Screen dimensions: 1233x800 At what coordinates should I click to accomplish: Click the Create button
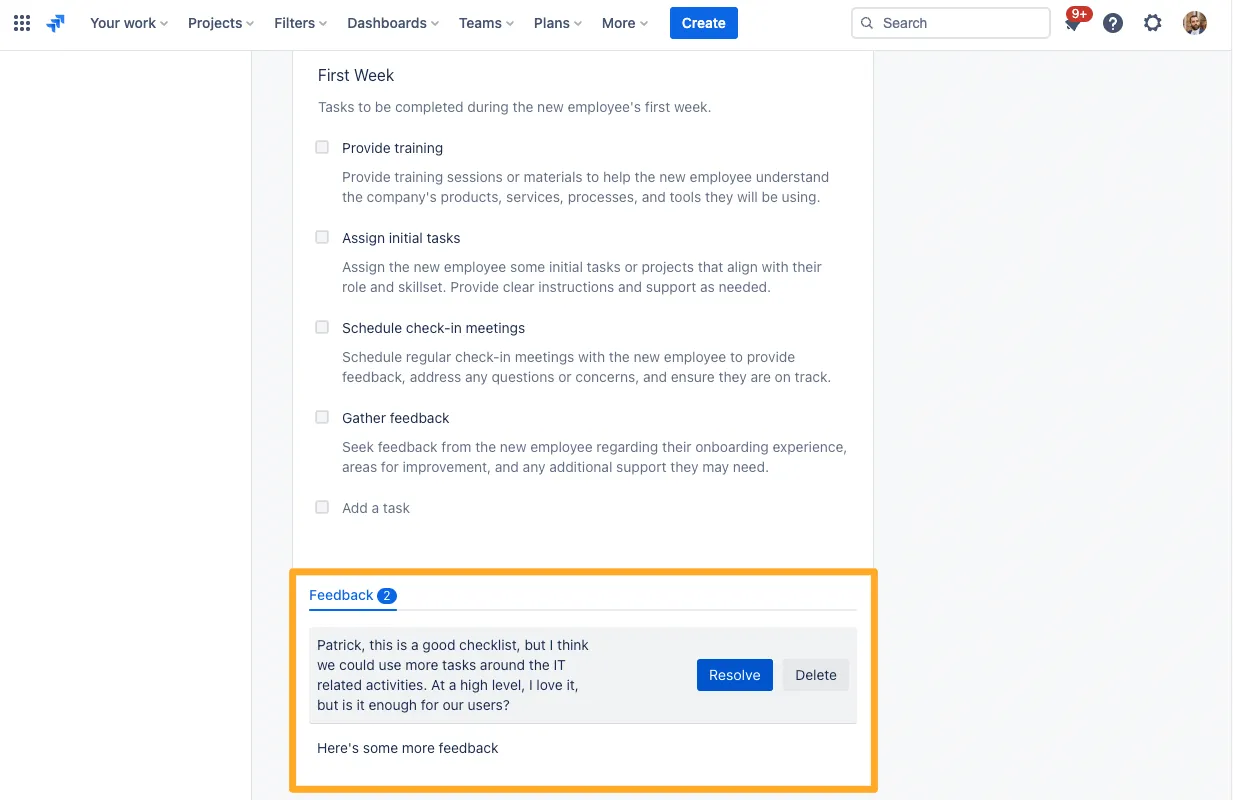[703, 23]
